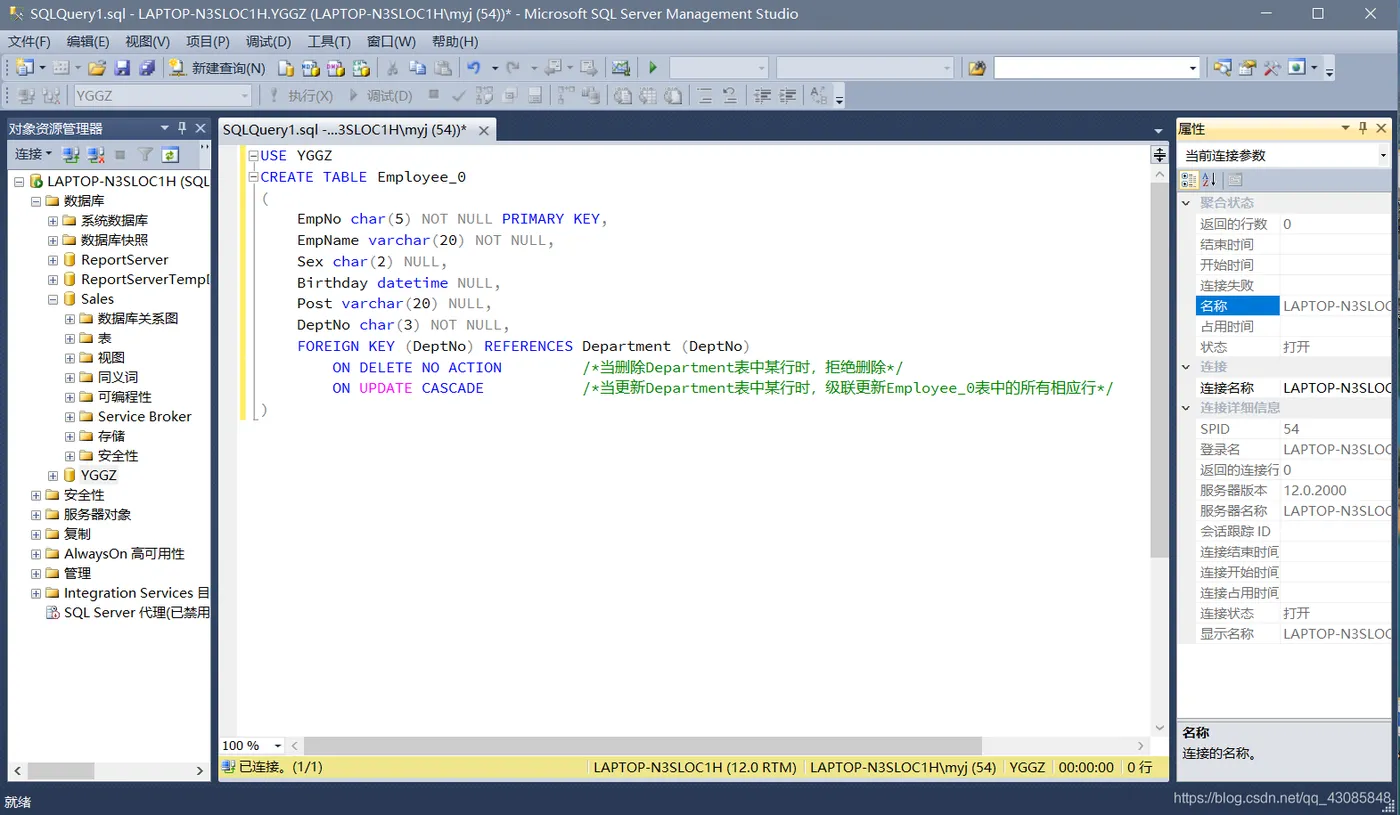
Task: Collapse the Sales database node
Action: tap(54, 299)
